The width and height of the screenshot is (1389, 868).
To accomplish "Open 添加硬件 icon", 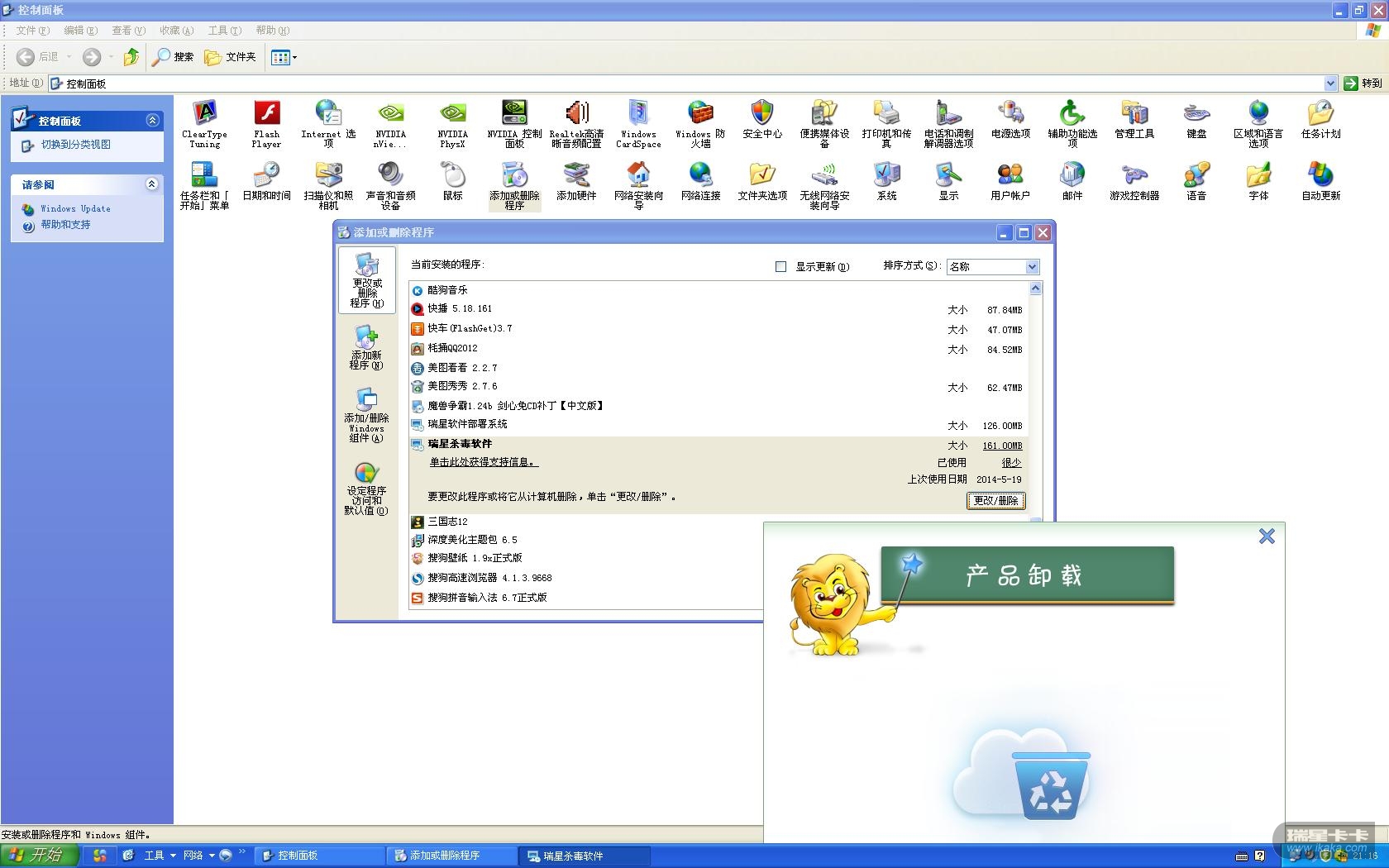I will coord(576,181).
